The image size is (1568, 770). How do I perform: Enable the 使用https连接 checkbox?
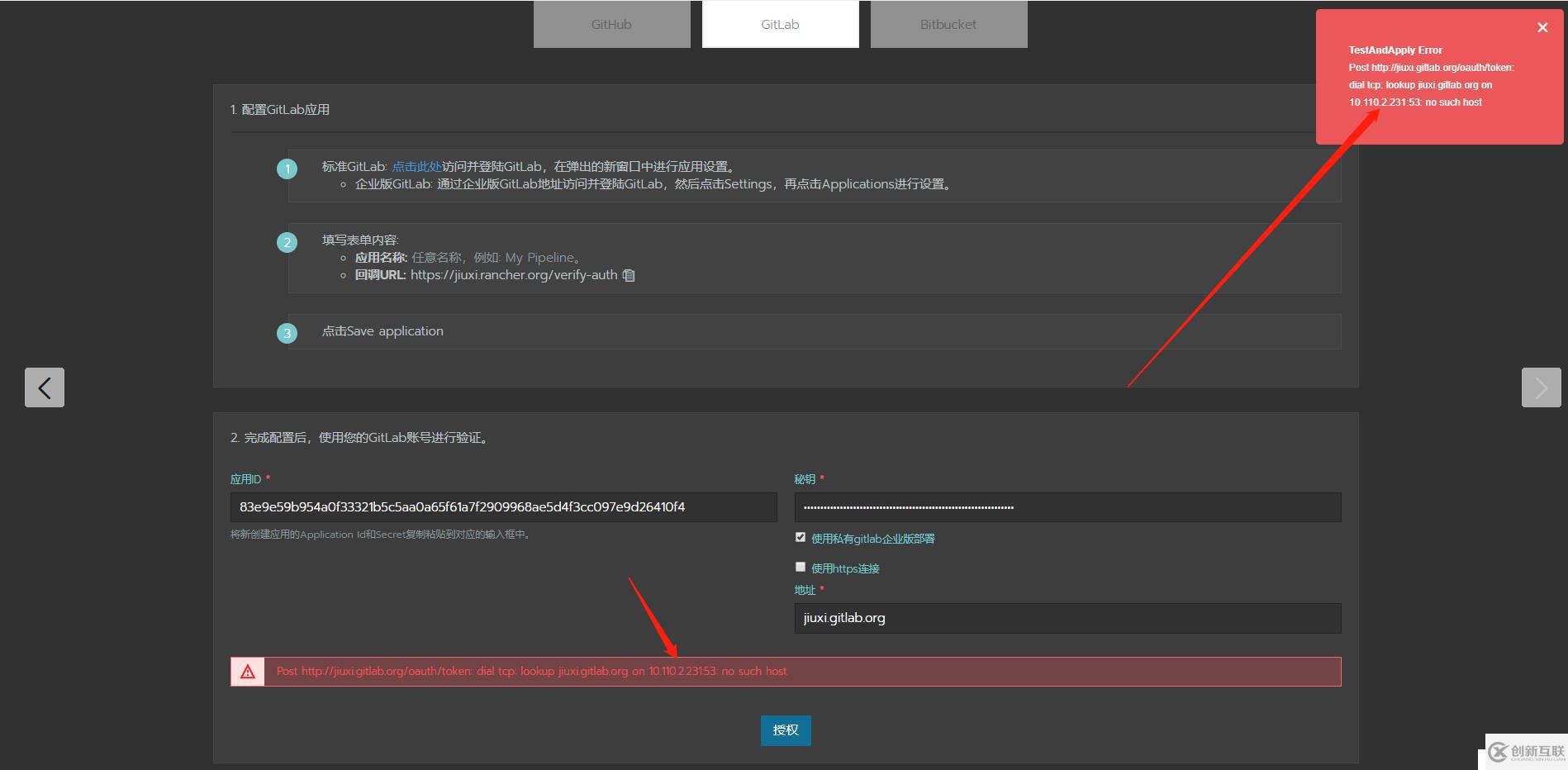click(x=800, y=566)
